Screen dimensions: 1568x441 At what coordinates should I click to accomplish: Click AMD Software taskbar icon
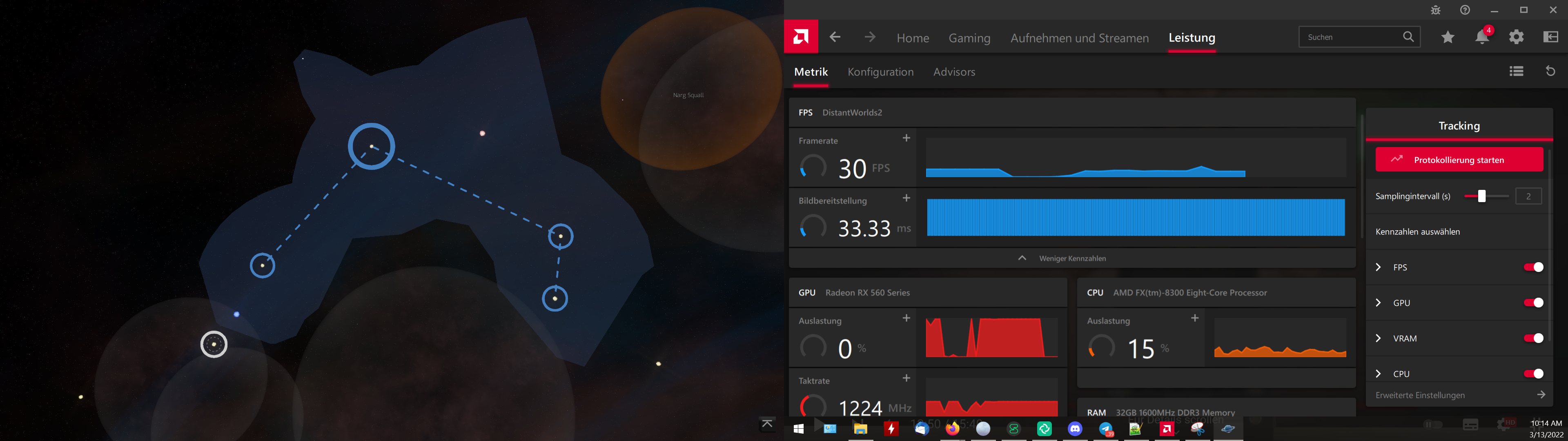pos(1167,429)
